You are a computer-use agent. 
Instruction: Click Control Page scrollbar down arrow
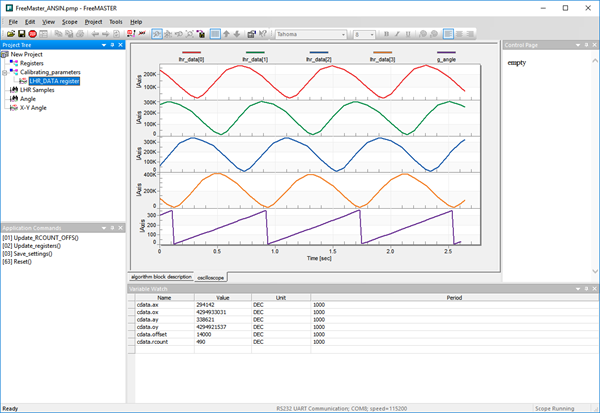pos(595,271)
